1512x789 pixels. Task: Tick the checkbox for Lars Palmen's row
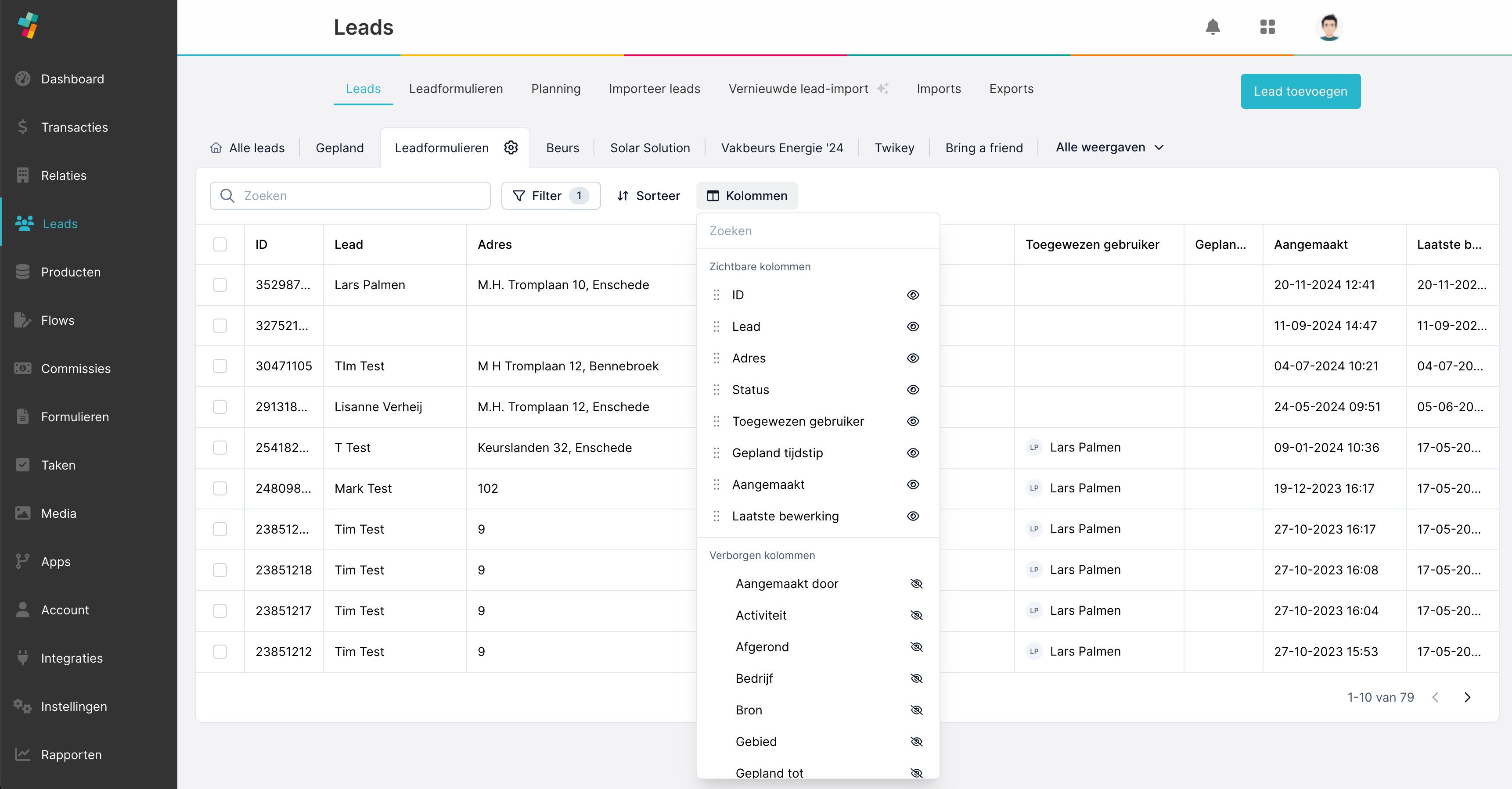click(x=220, y=285)
